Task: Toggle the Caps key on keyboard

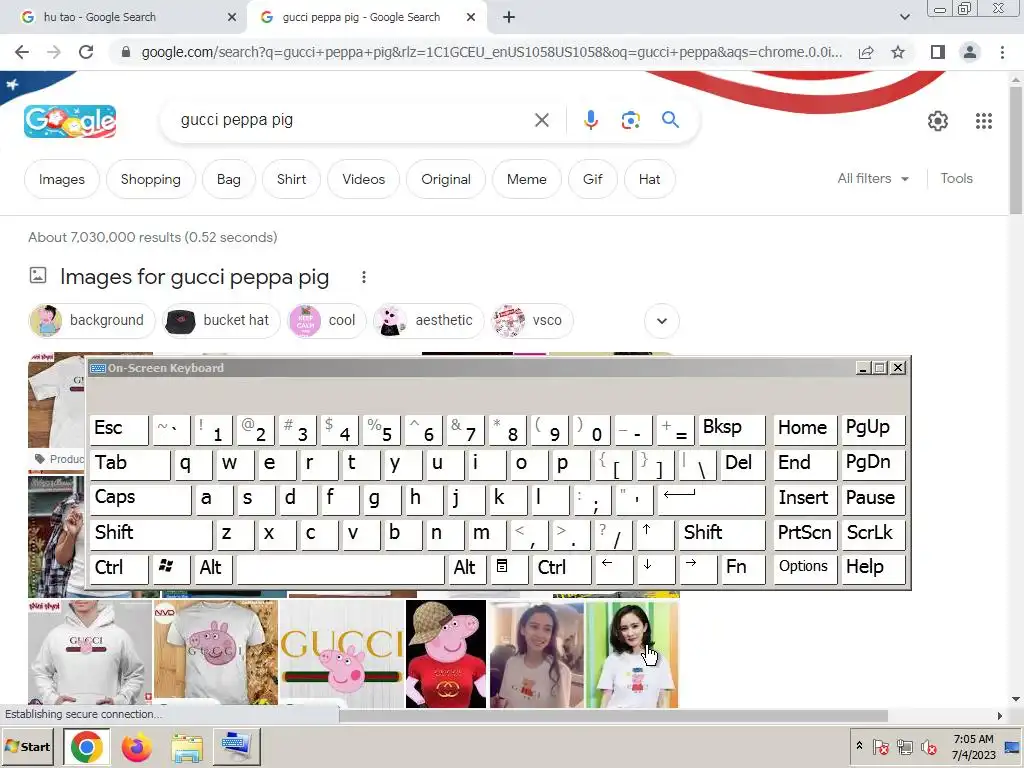Action: 140,499
